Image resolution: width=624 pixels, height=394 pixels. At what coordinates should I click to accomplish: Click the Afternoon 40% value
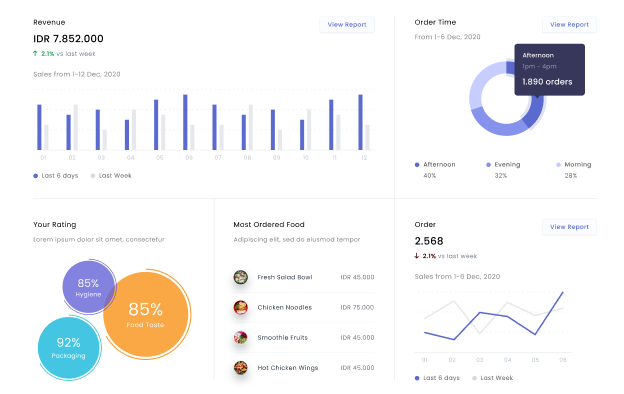pos(429,176)
